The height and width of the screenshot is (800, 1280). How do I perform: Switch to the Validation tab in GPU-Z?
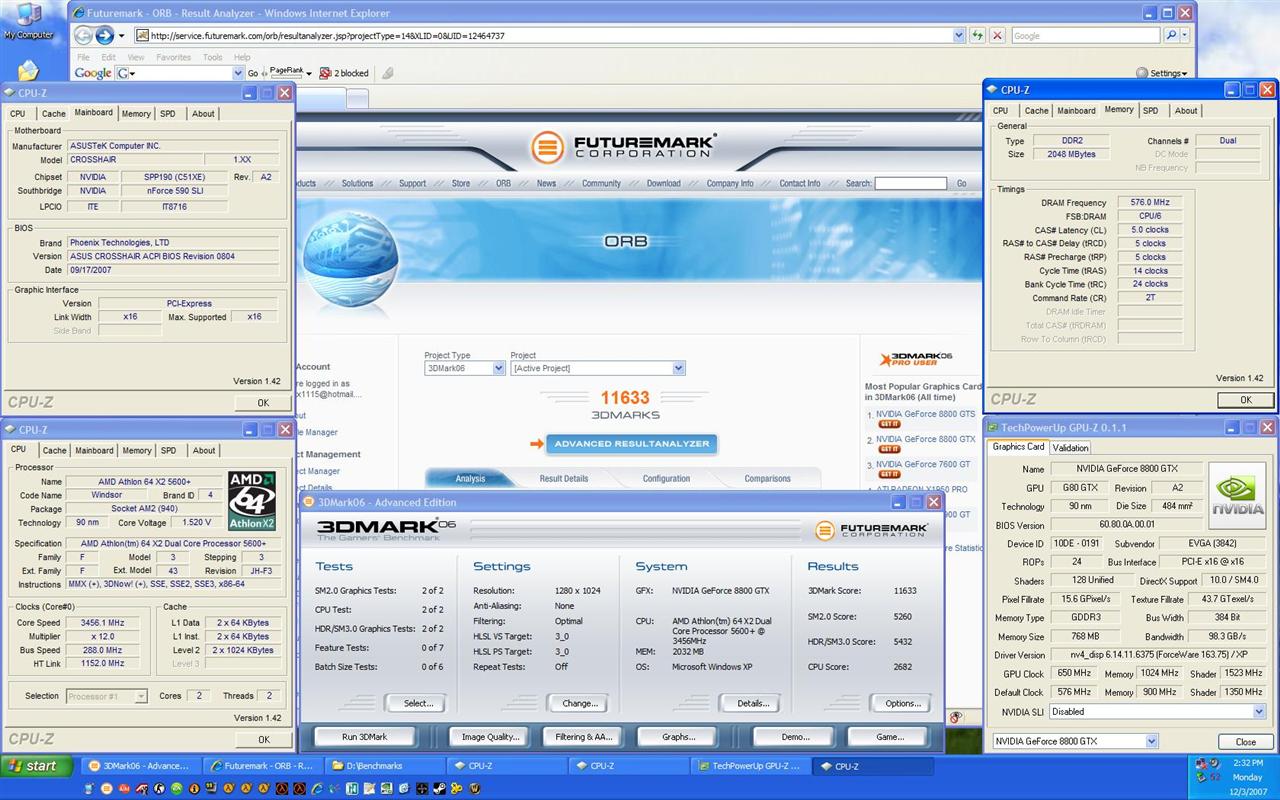[x=1070, y=448]
